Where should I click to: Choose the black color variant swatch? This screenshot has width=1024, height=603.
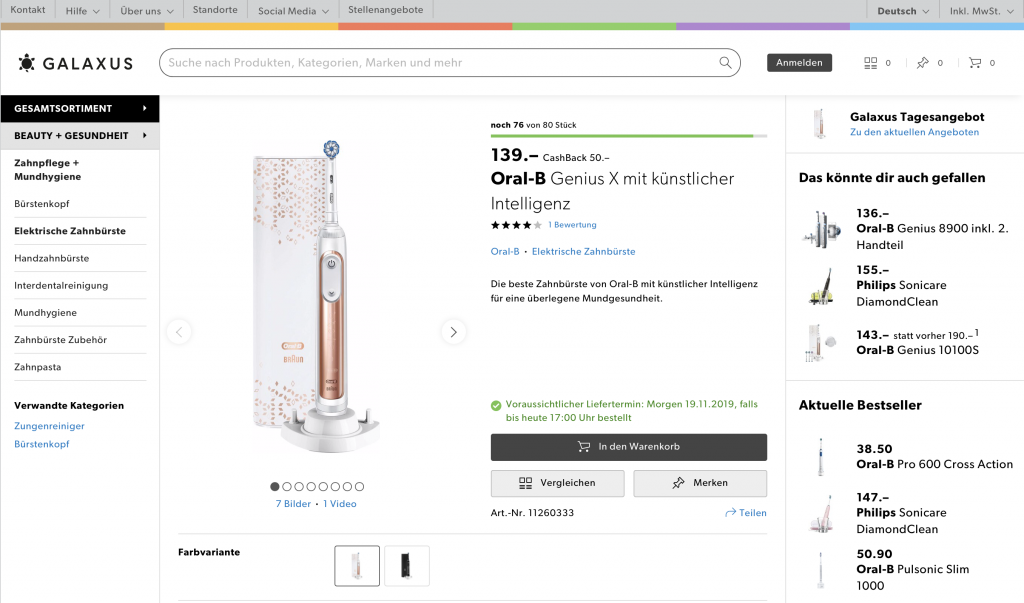coord(407,566)
